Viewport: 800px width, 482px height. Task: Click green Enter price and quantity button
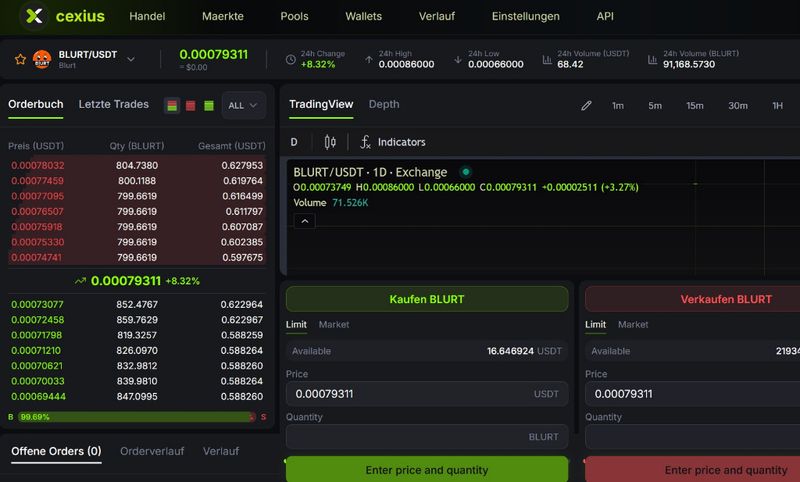pos(427,469)
